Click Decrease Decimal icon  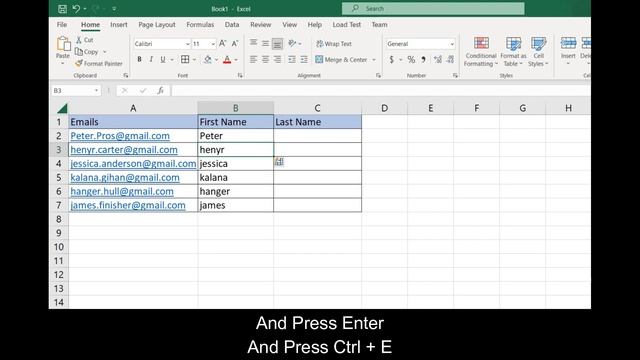pyautogui.click(x=450, y=60)
